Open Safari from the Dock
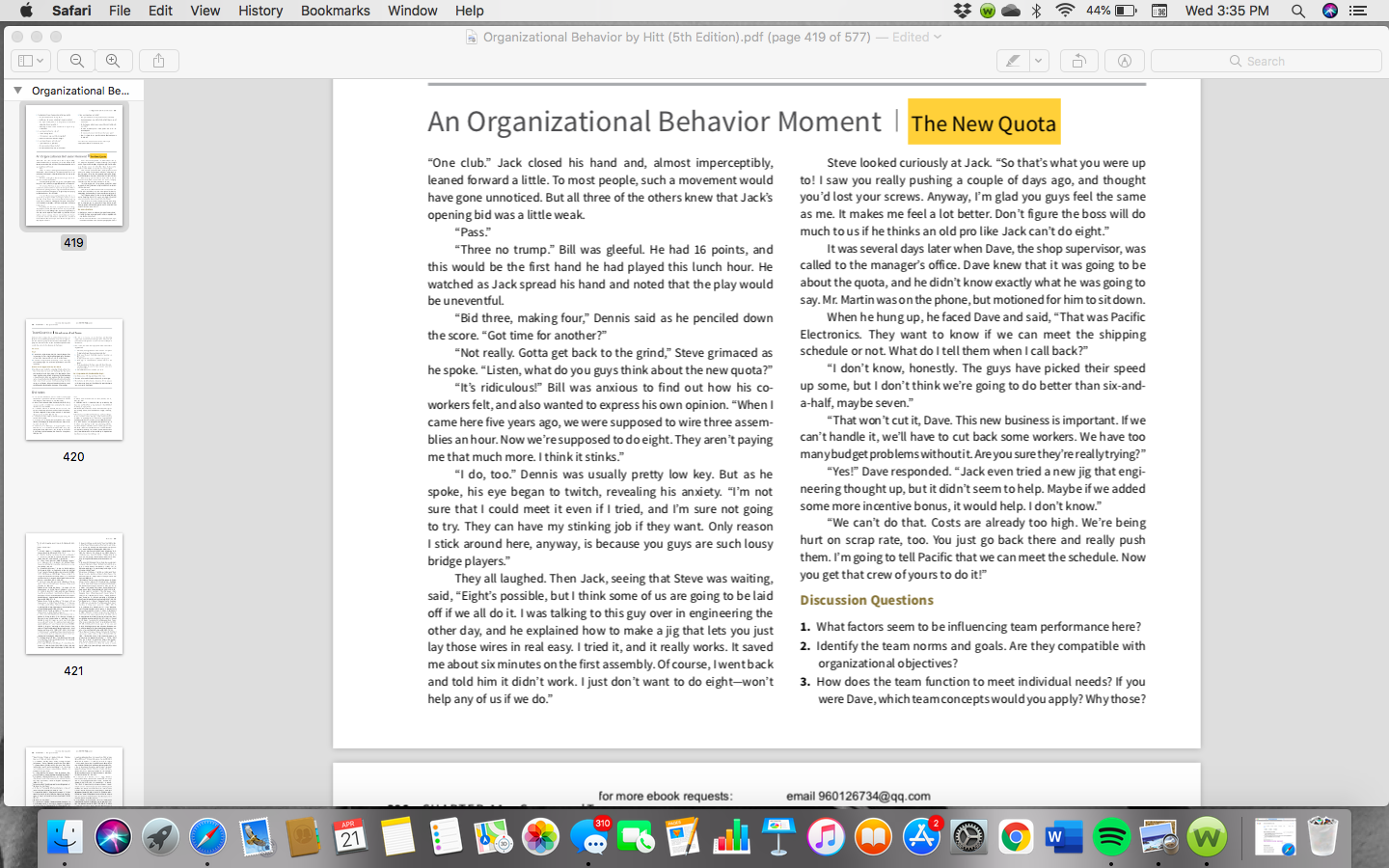The width and height of the screenshot is (1389, 868). (207, 836)
